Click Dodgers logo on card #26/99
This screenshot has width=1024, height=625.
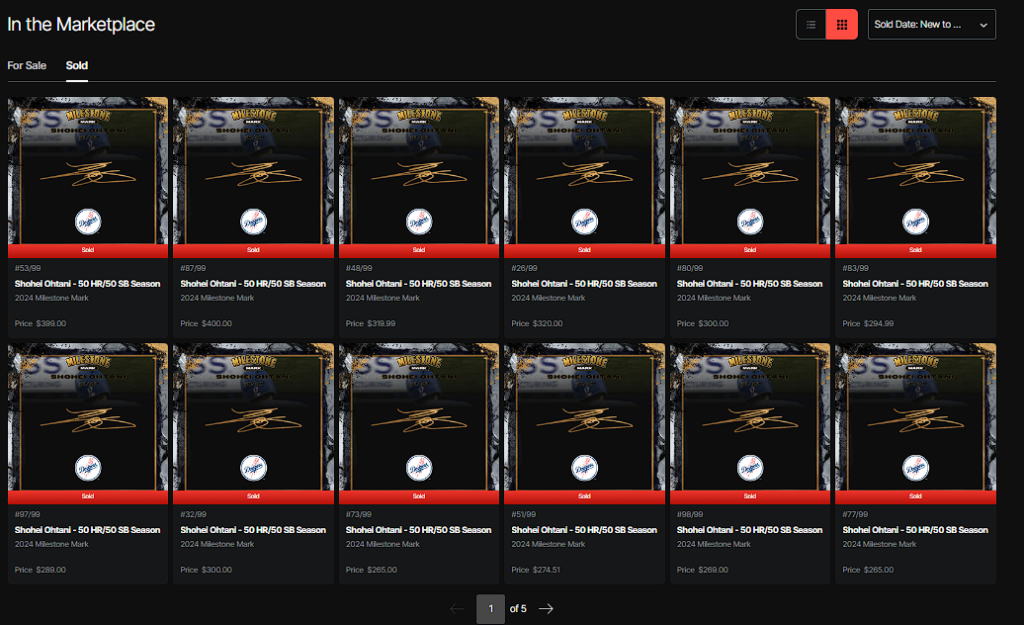pos(584,221)
